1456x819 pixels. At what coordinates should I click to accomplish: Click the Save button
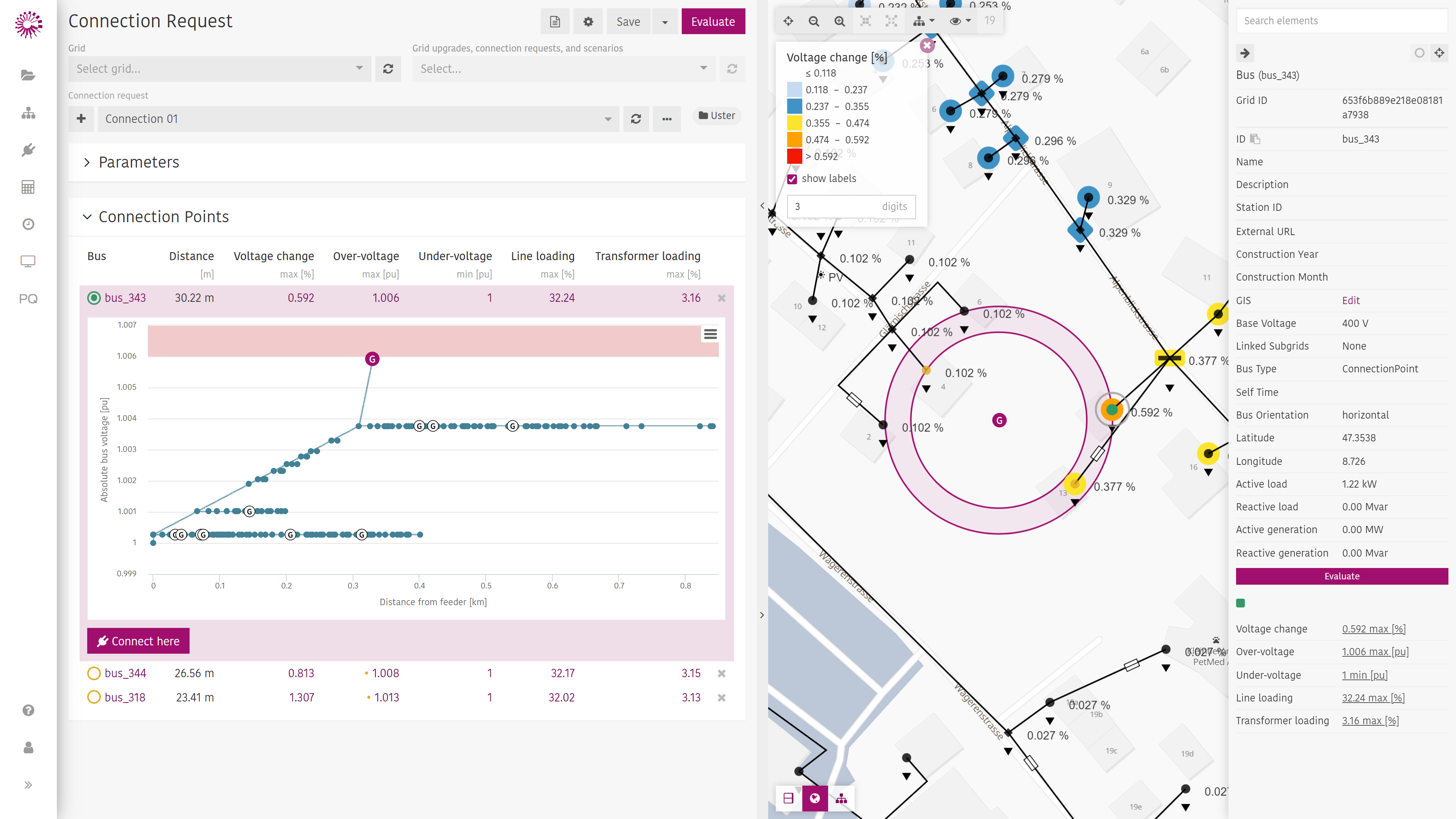pyautogui.click(x=628, y=22)
